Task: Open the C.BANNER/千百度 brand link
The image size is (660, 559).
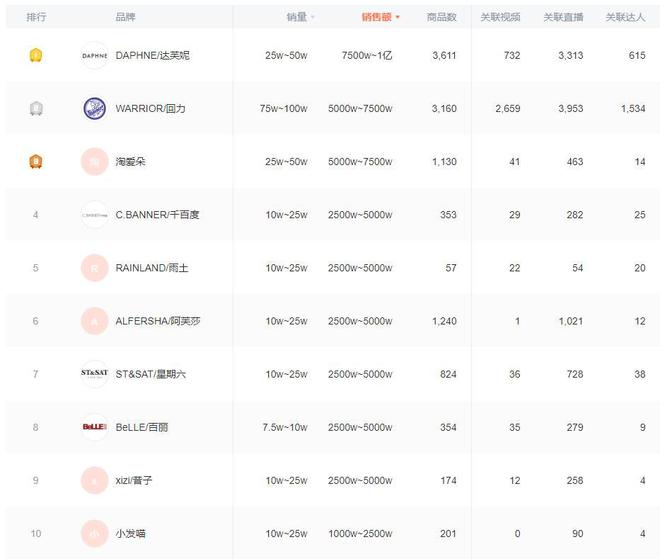Action: pyautogui.click(x=157, y=215)
